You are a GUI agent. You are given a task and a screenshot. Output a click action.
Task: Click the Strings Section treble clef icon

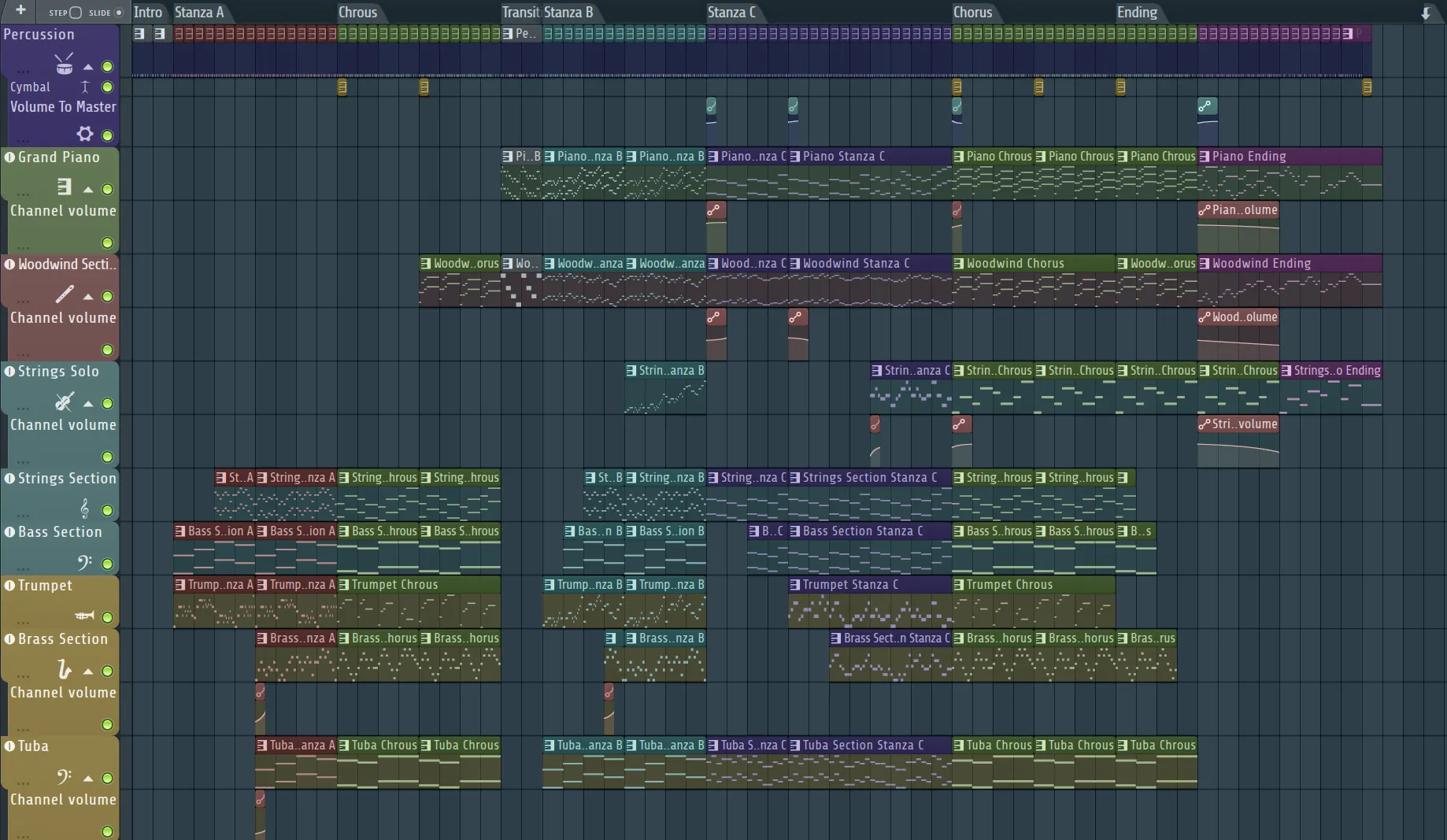(84, 509)
